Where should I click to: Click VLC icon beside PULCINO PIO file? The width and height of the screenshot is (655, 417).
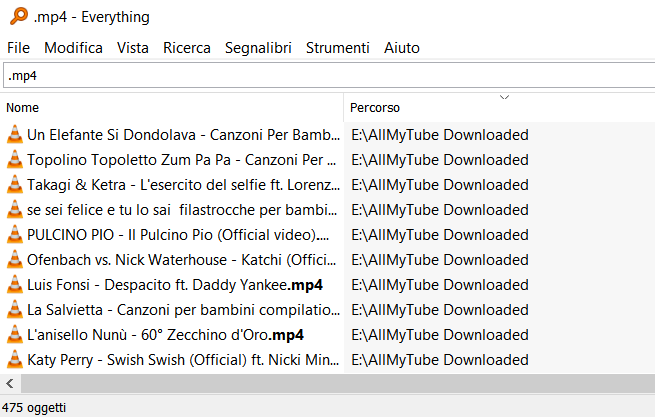coord(15,235)
